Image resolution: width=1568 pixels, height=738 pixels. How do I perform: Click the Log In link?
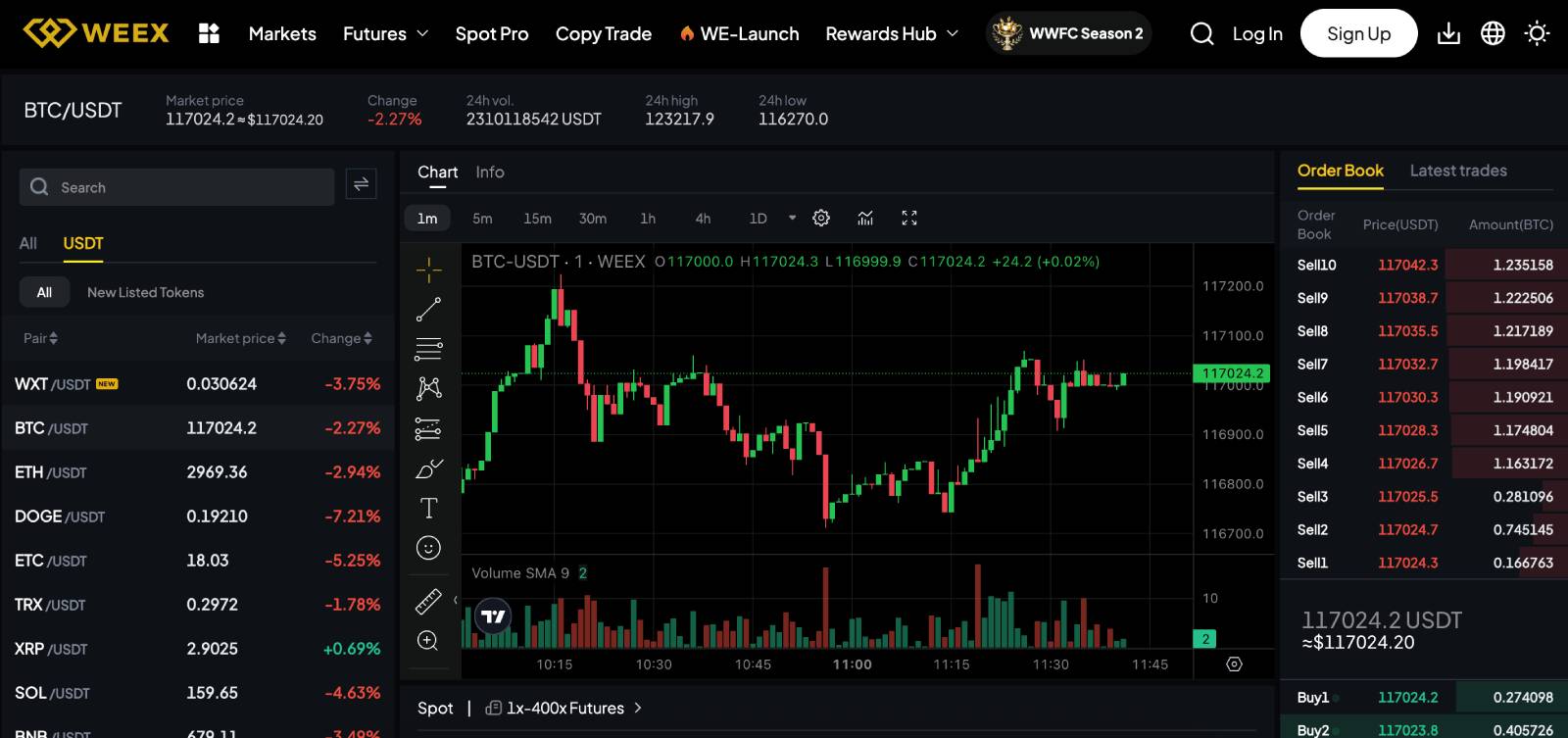pyautogui.click(x=1257, y=33)
